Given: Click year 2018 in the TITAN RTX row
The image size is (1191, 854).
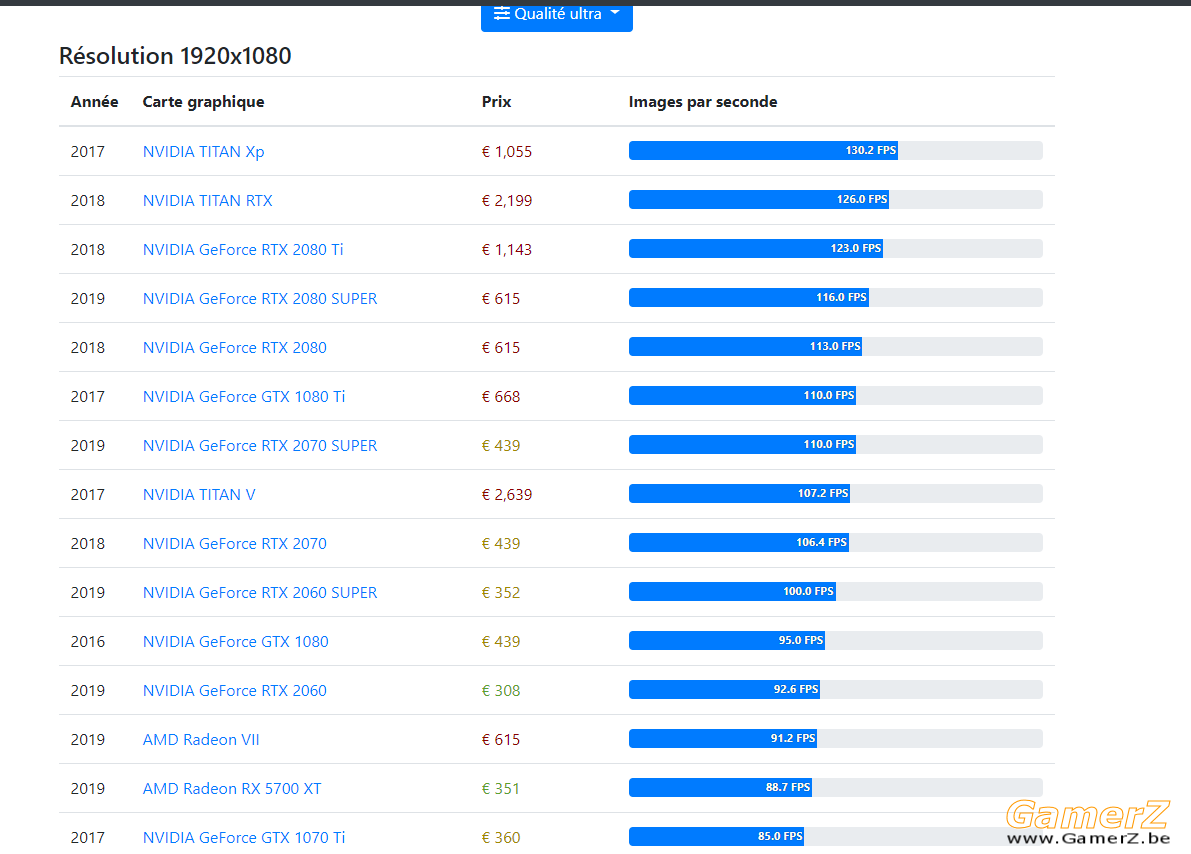Looking at the screenshot, I should pos(87,201).
